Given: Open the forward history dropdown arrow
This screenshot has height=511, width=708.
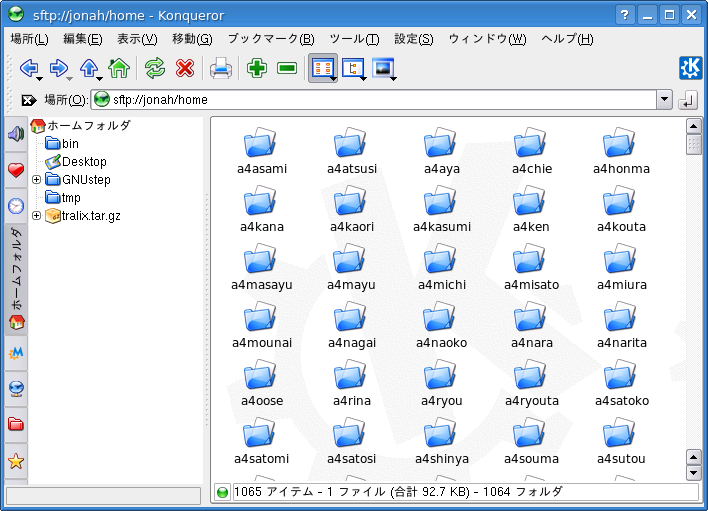Looking at the screenshot, I should 70,79.
